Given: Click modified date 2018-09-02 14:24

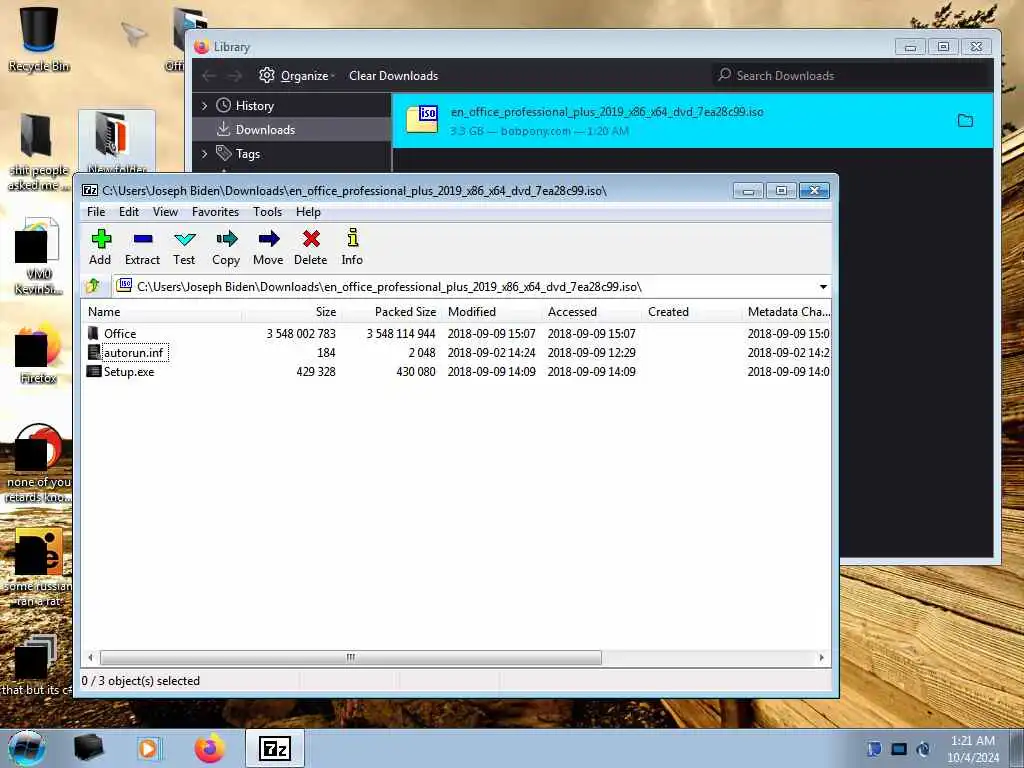Looking at the screenshot, I should click(491, 353).
